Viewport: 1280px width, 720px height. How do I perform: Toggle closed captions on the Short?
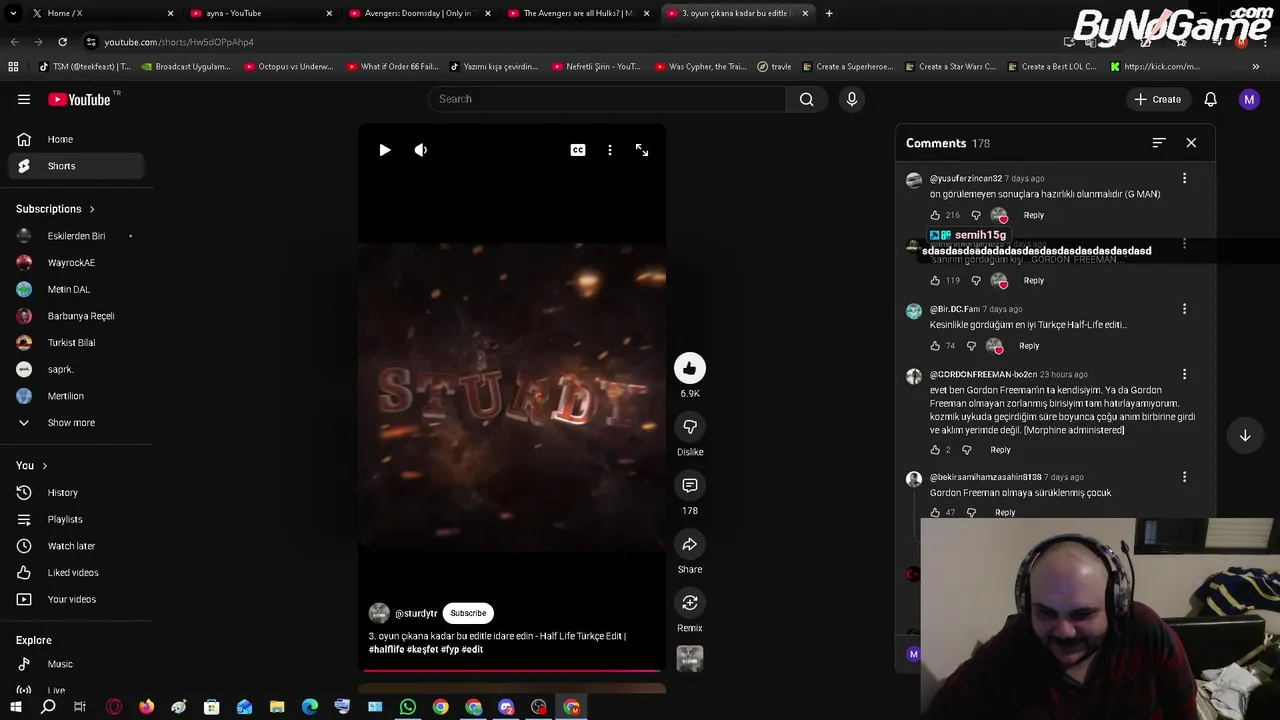coord(578,150)
